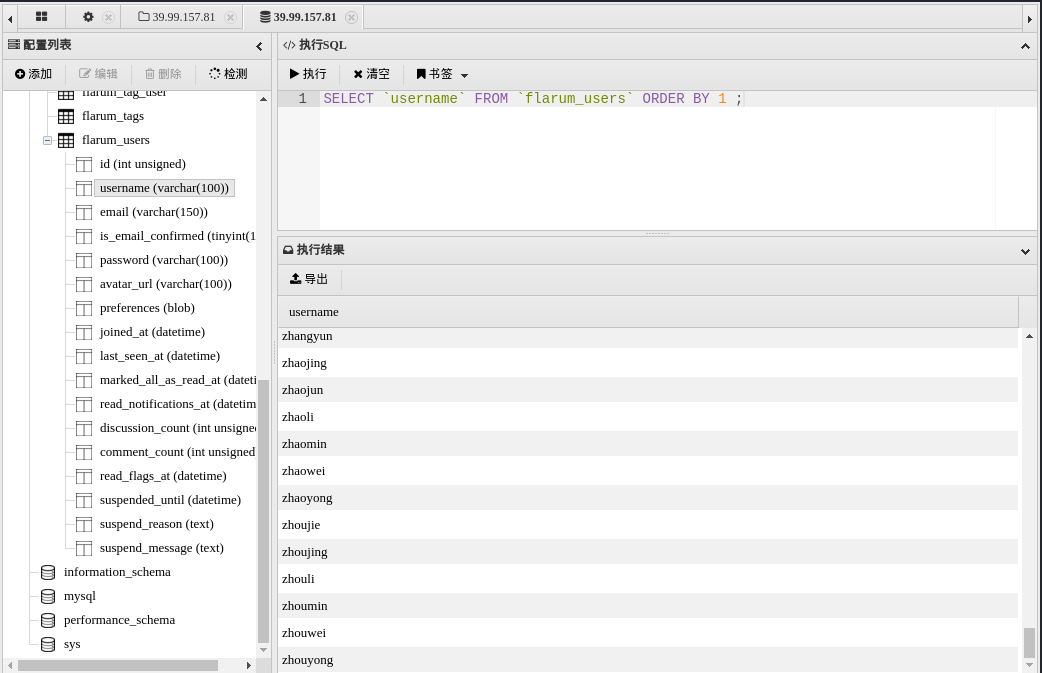Select the username (varchar(100)) column
The image size is (1042, 673).
[x=164, y=188]
